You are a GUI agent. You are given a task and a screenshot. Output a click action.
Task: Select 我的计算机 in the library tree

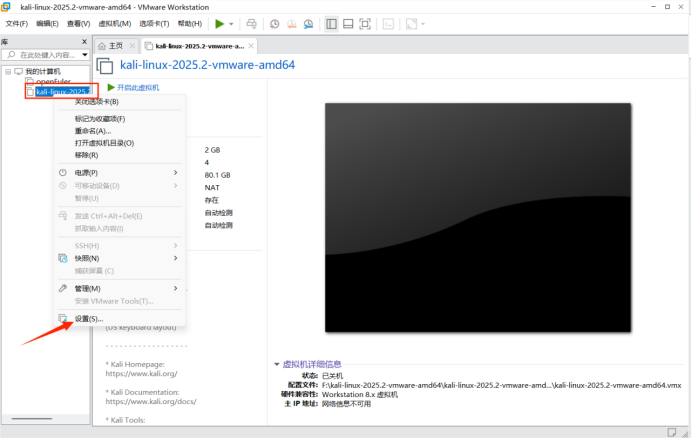click(x=43, y=71)
